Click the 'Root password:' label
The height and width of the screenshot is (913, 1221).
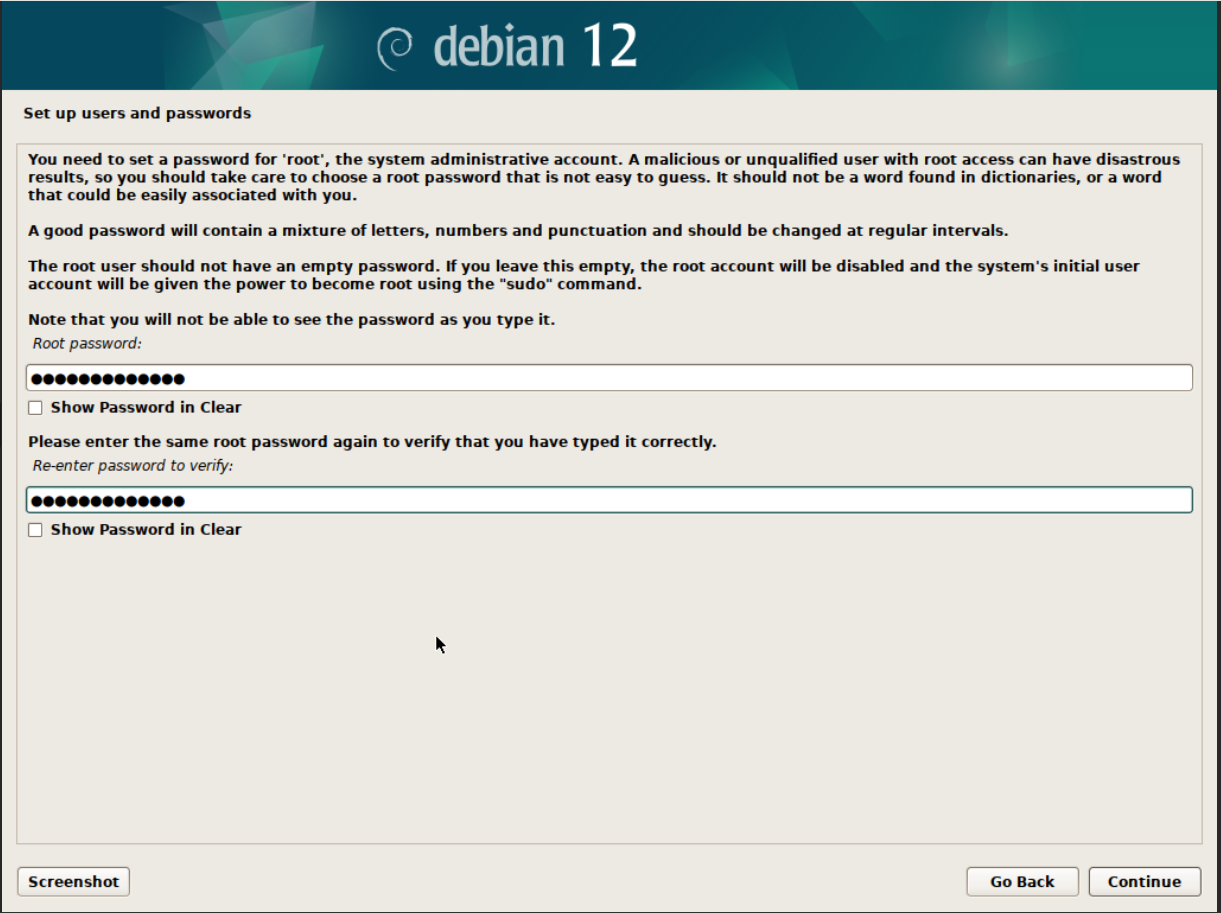[88, 343]
